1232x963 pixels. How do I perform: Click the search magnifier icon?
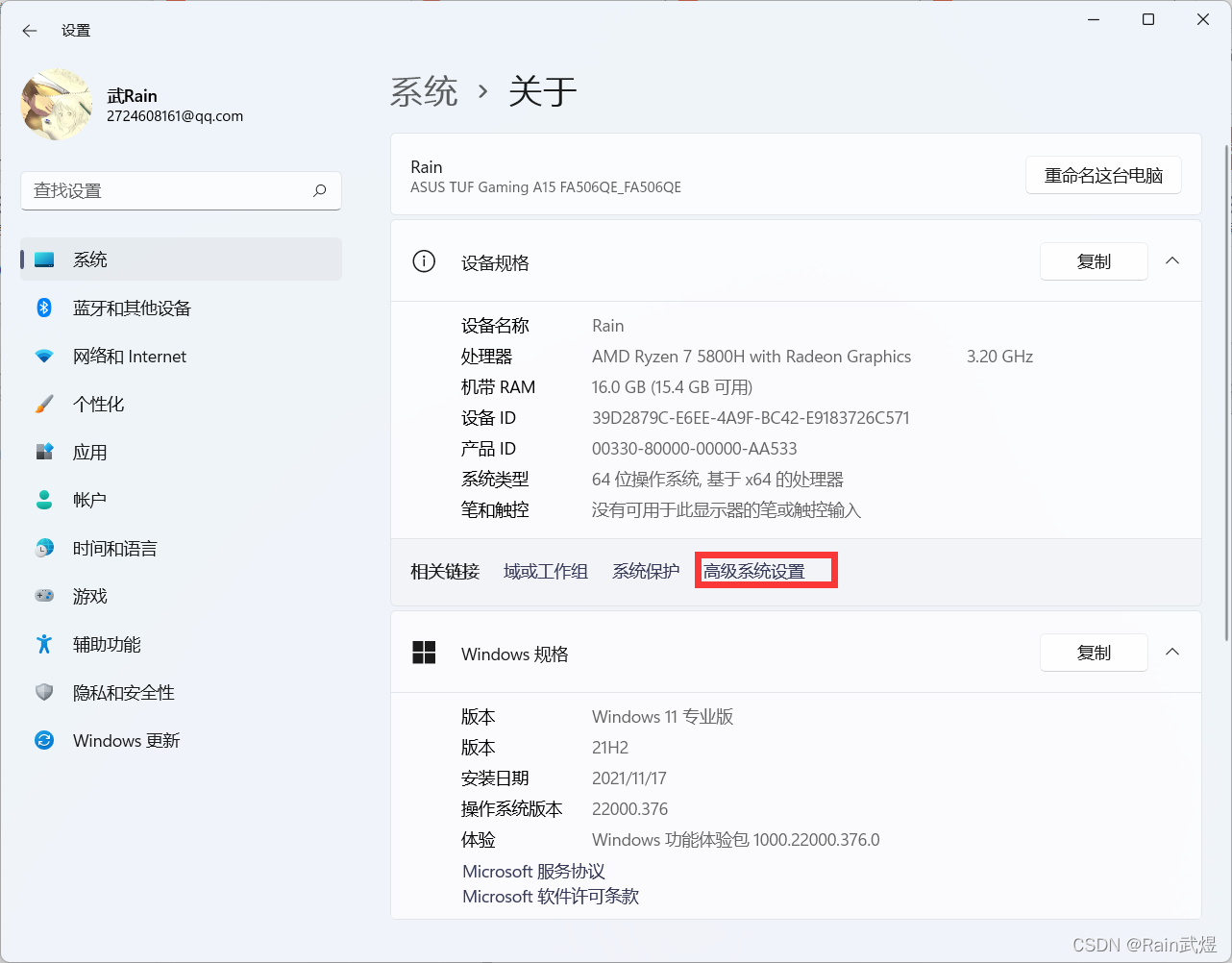(320, 190)
